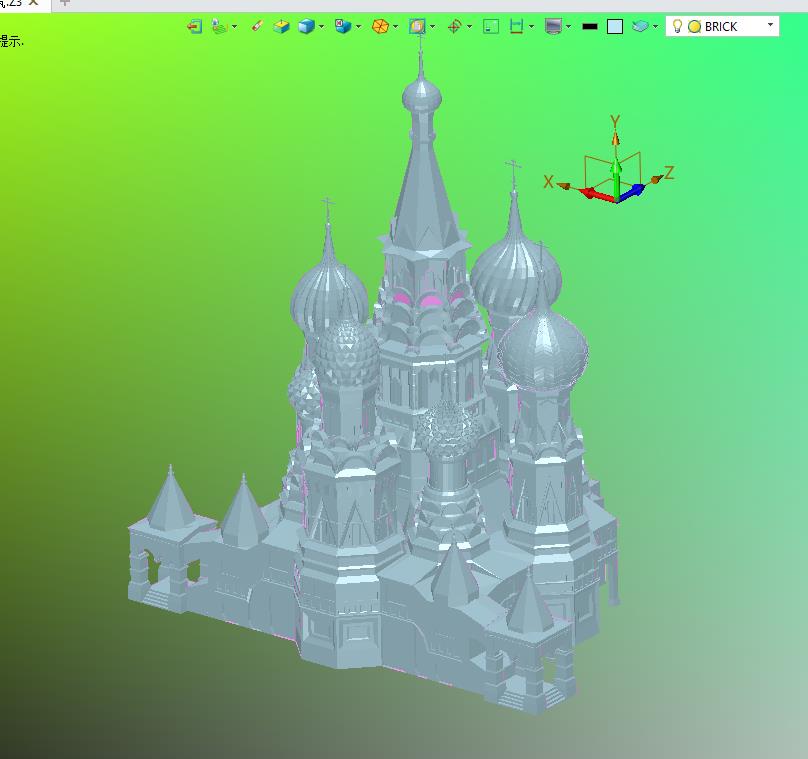Click the layered figure tool icon
The image size is (808, 759).
click(x=220, y=26)
